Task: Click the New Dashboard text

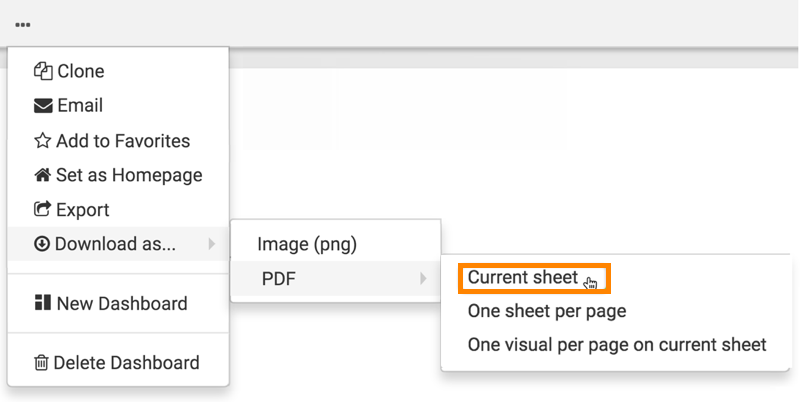Action: (122, 304)
